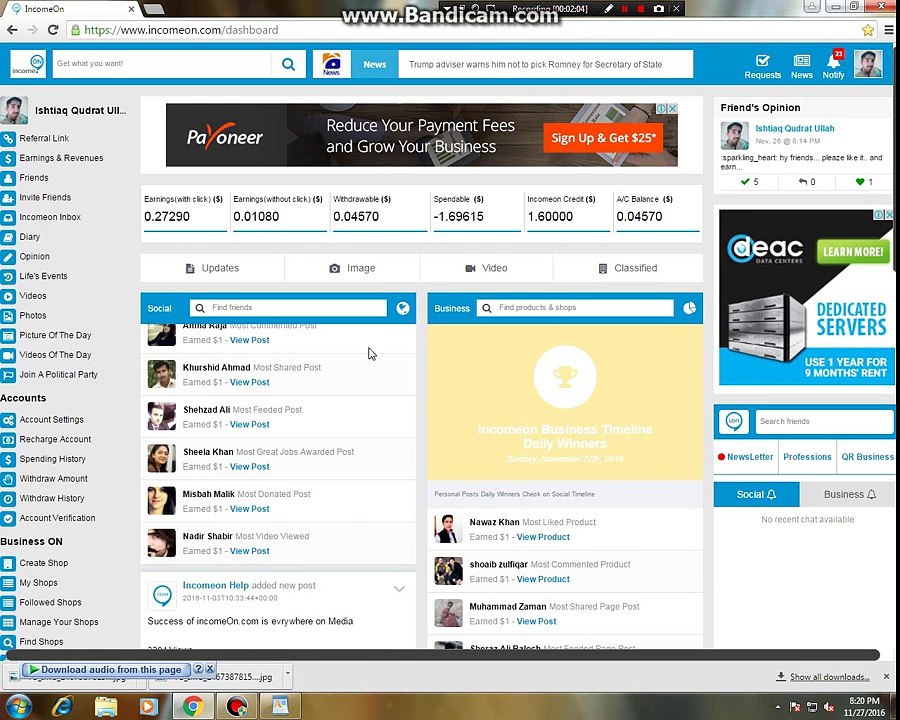Open Sheela Khan's profile thumbnail
Image resolution: width=900 pixels, height=720 pixels.
click(x=161, y=458)
